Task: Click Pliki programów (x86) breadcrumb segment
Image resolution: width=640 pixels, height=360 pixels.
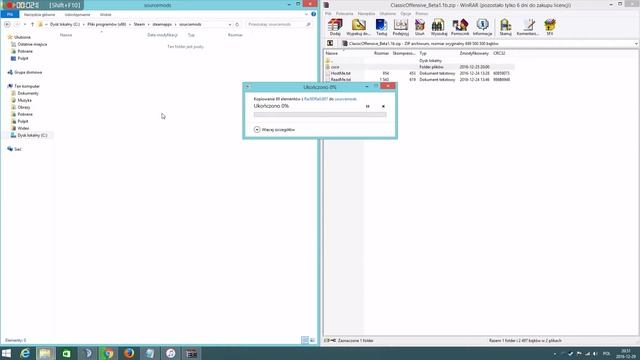Action: click(x=107, y=24)
